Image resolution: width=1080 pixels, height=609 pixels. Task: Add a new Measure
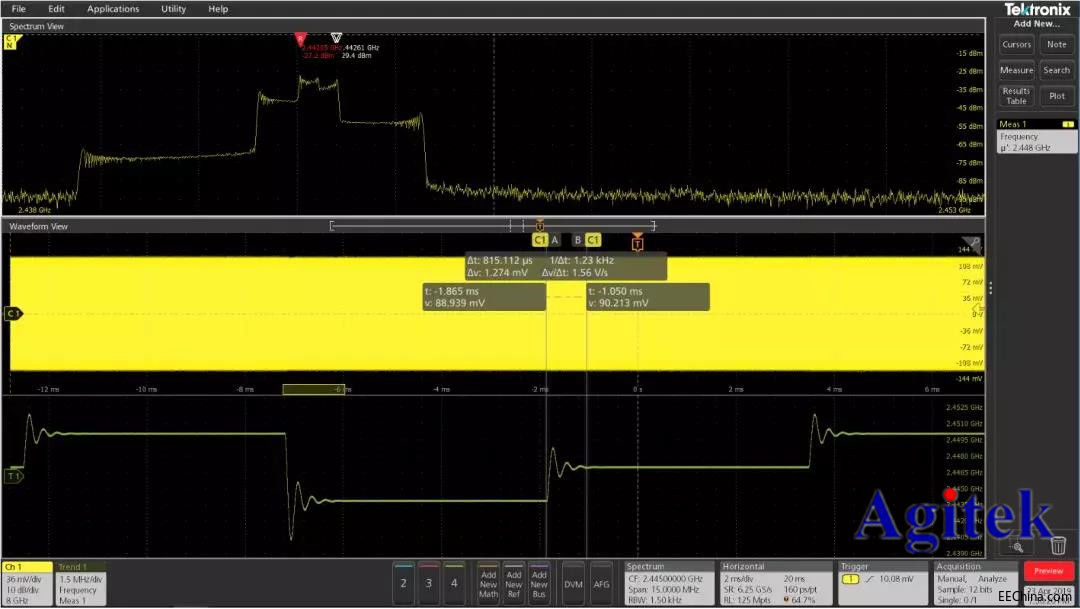pos(1017,70)
